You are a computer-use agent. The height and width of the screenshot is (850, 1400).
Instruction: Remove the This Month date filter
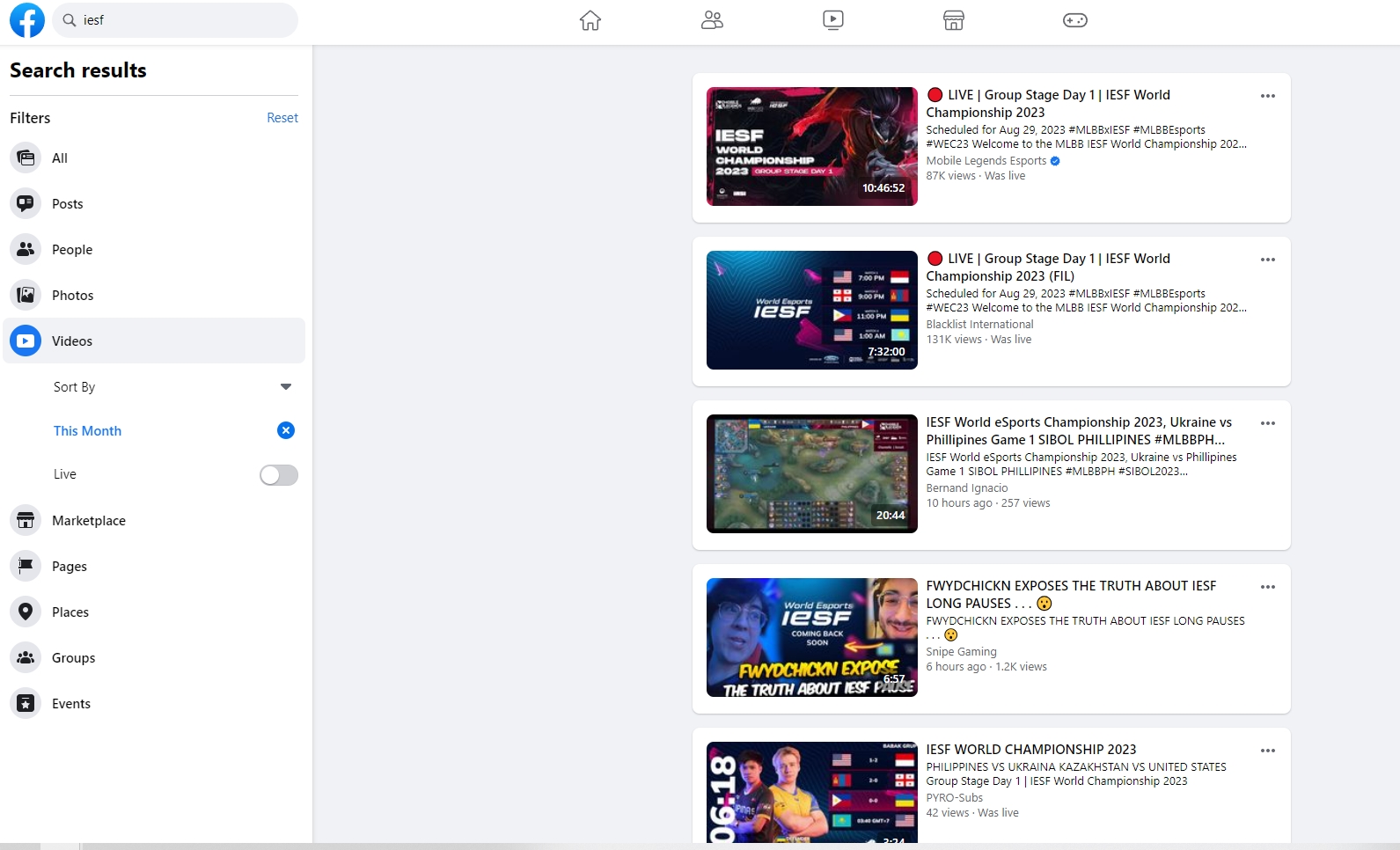[286, 430]
